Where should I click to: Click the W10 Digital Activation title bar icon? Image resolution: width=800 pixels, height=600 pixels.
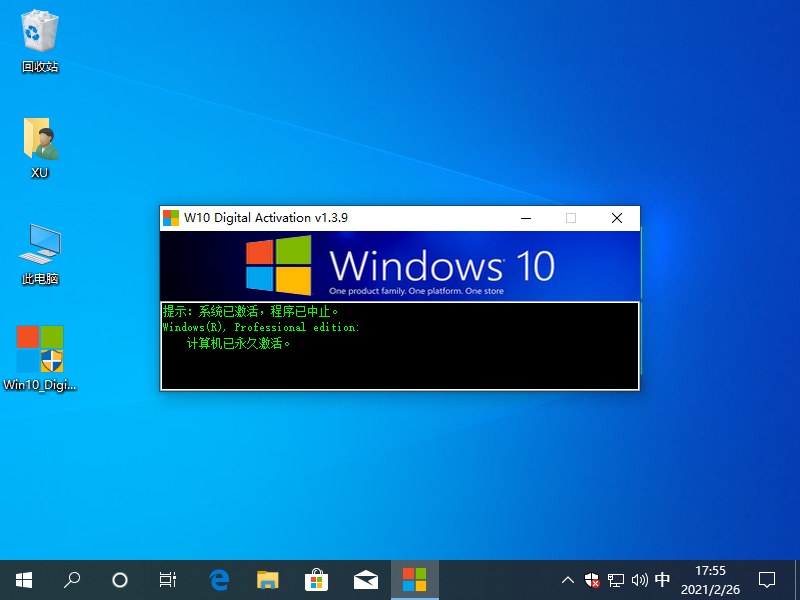(171, 218)
